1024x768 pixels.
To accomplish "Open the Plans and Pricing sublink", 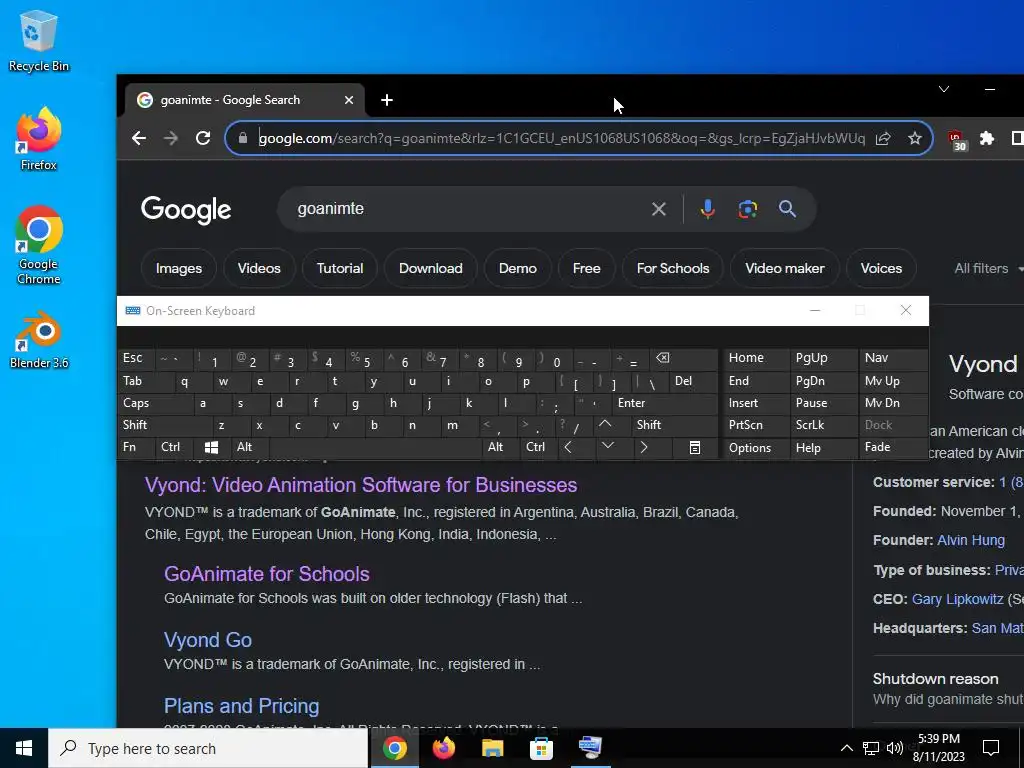I will [242, 706].
